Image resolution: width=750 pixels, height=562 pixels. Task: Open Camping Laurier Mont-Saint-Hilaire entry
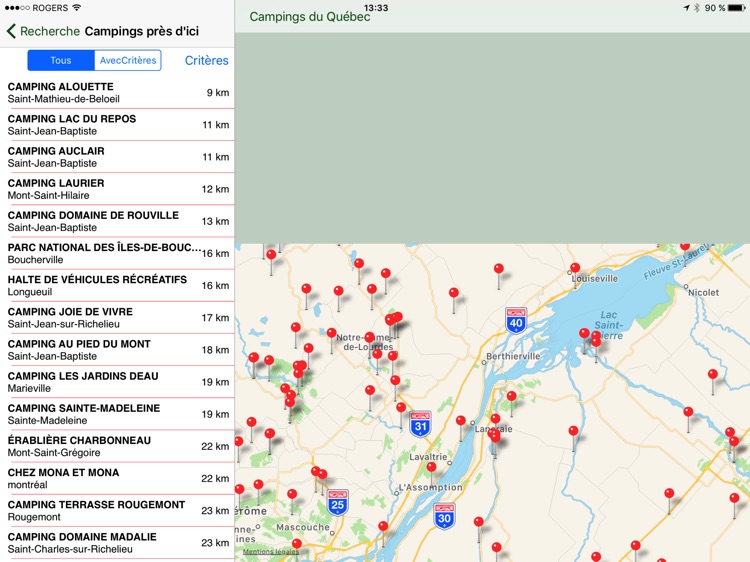tap(117, 189)
